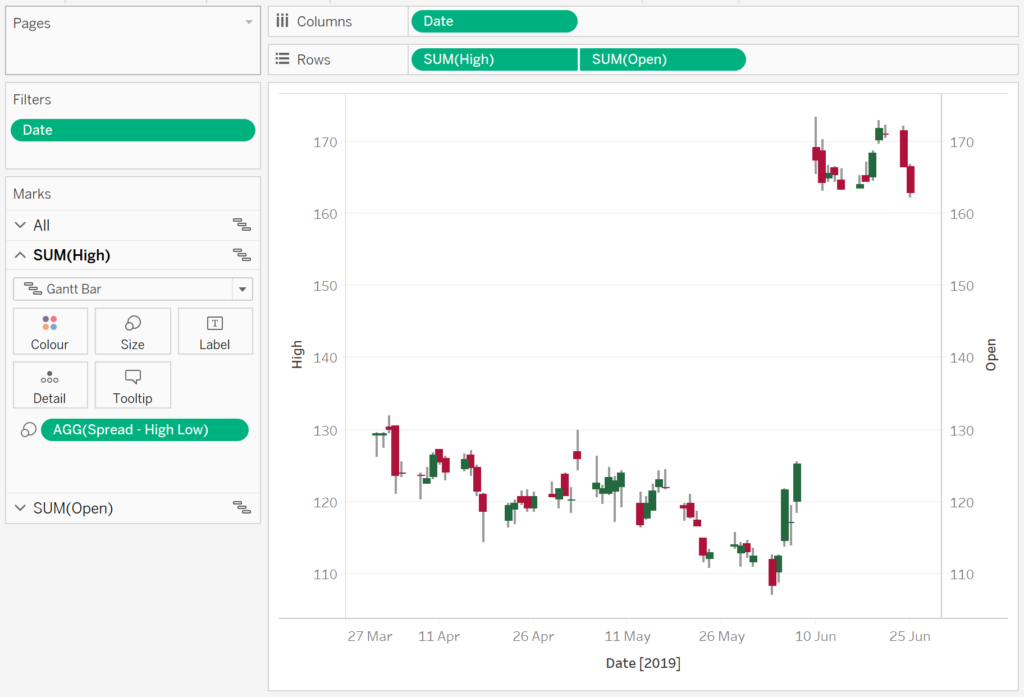The width and height of the screenshot is (1024, 697).
Task: Click the Open axis title
Action: click(991, 355)
